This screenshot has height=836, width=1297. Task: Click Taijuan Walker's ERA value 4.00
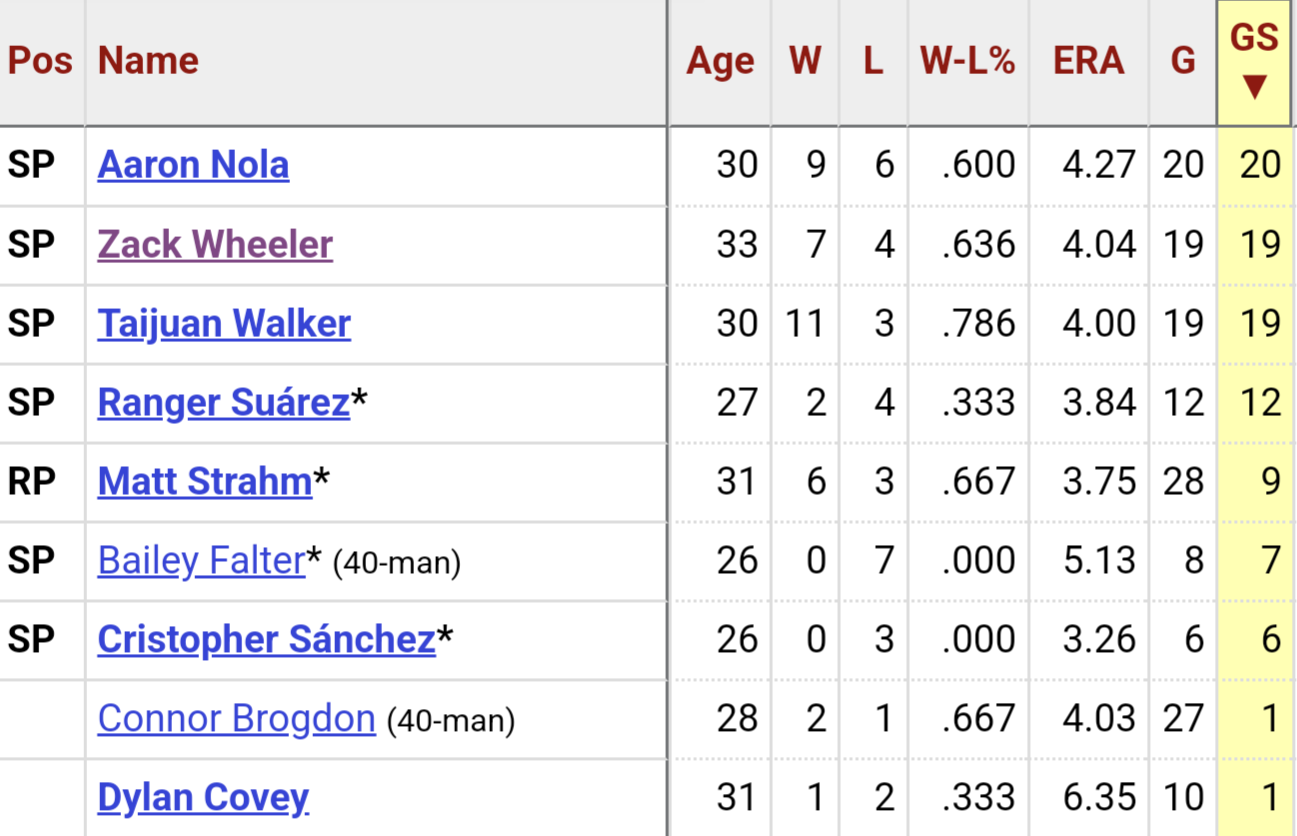[x=1099, y=323]
